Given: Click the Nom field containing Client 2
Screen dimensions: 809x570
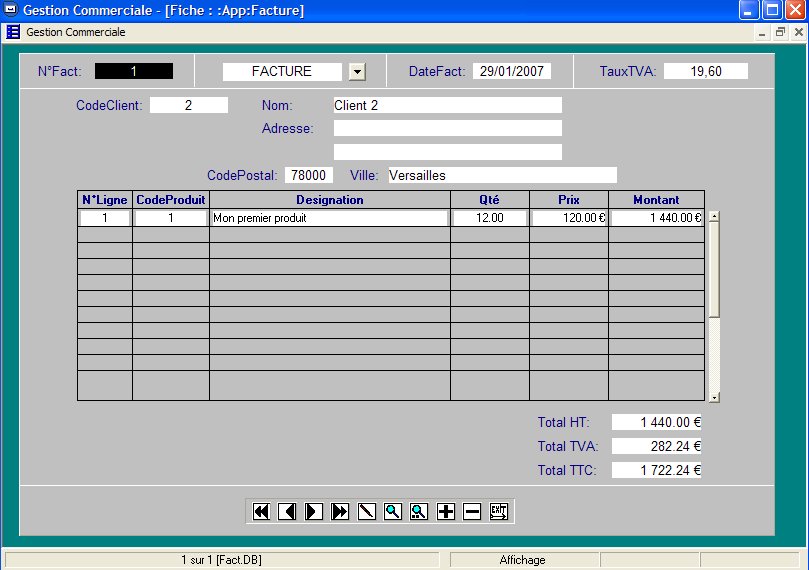Looking at the screenshot, I should click(x=448, y=105).
